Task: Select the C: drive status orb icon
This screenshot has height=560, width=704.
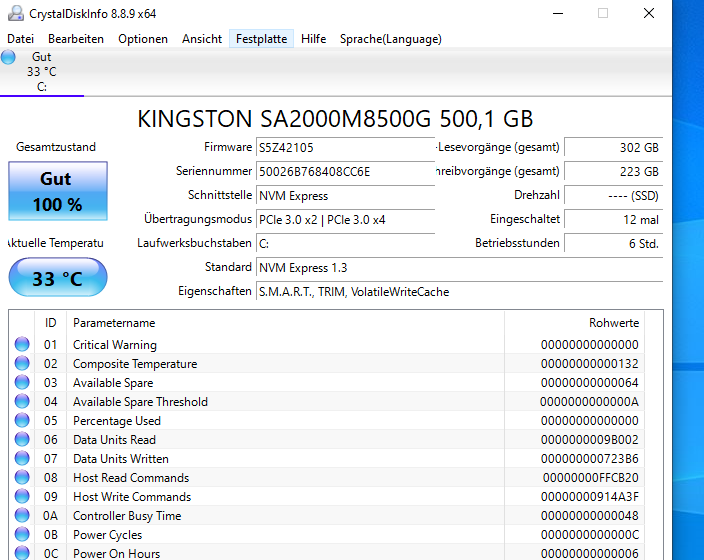Action: coord(8,57)
